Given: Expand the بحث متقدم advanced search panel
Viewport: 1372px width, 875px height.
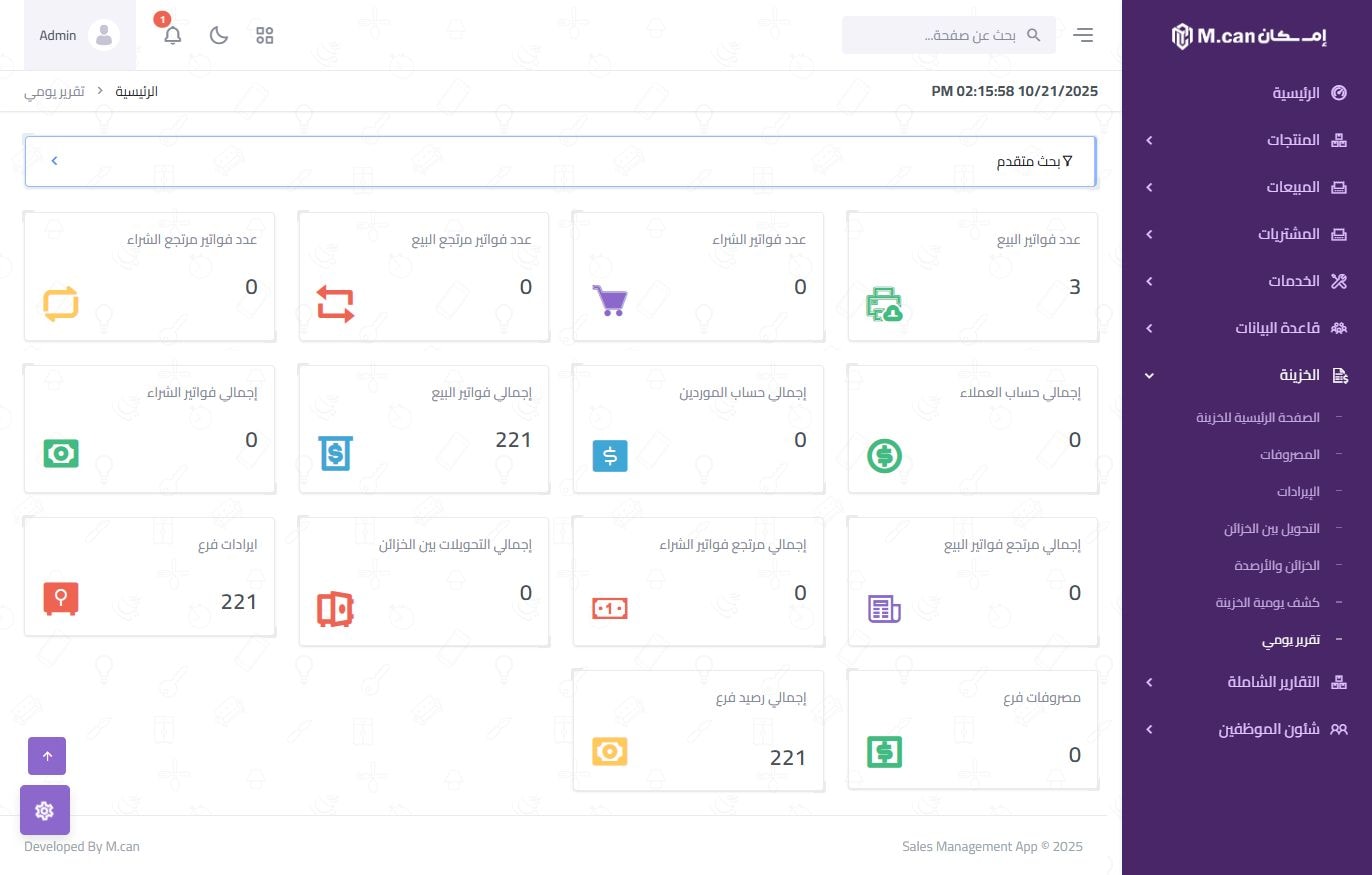Looking at the screenshot, I should [560, 161].
